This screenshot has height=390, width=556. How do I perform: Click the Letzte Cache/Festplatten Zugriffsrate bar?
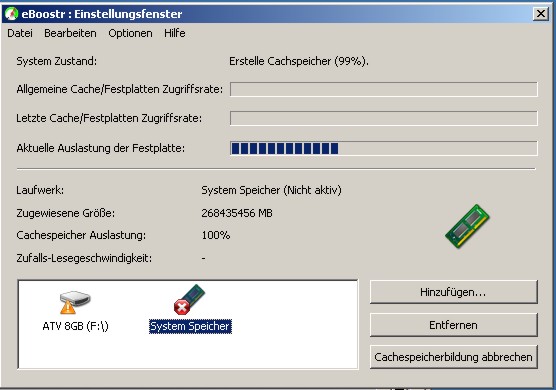pyautogui.click(x=384, y=118)
